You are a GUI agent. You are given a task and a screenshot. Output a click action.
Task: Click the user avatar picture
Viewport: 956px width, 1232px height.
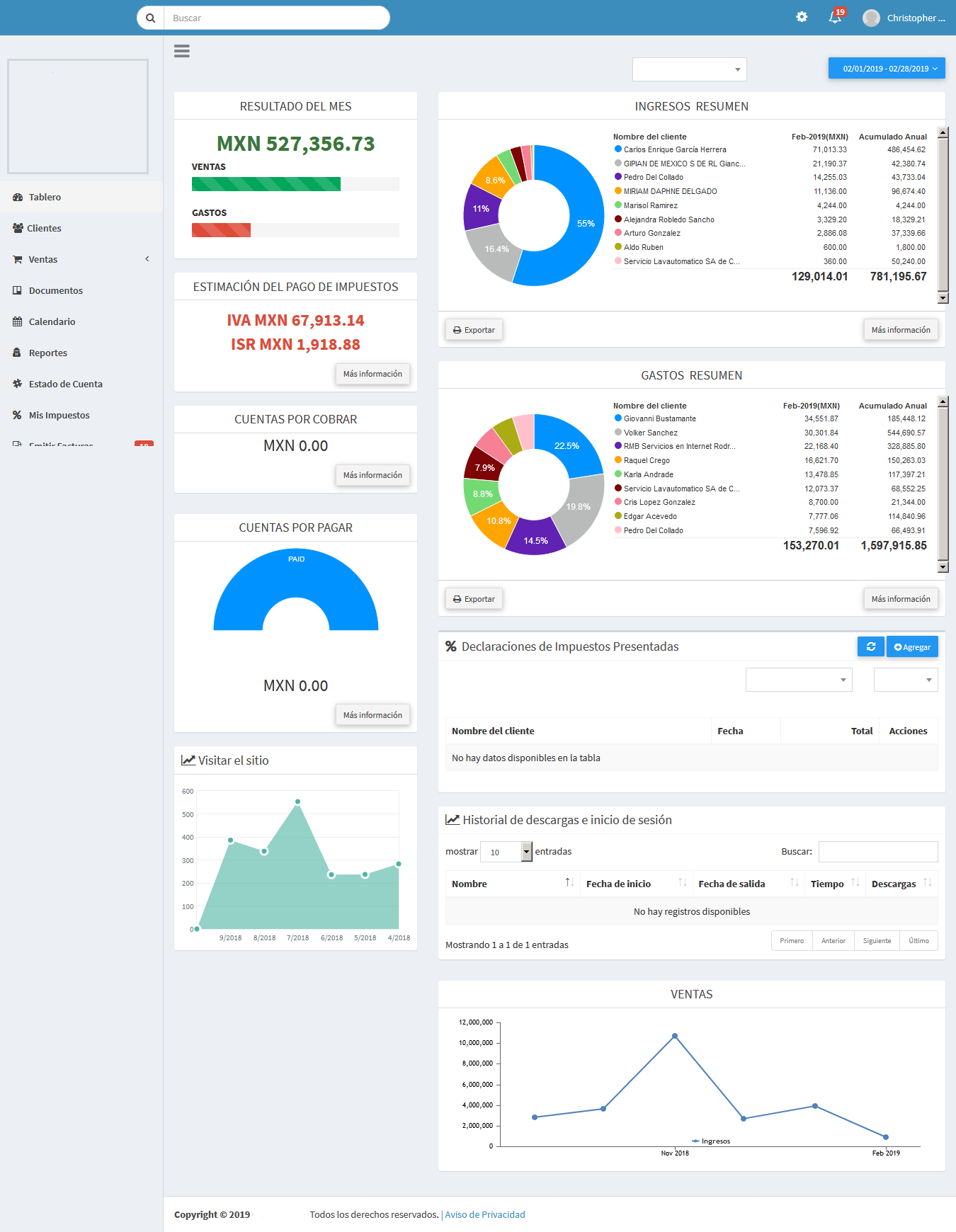pyautogui.click(x=871, y=18)
